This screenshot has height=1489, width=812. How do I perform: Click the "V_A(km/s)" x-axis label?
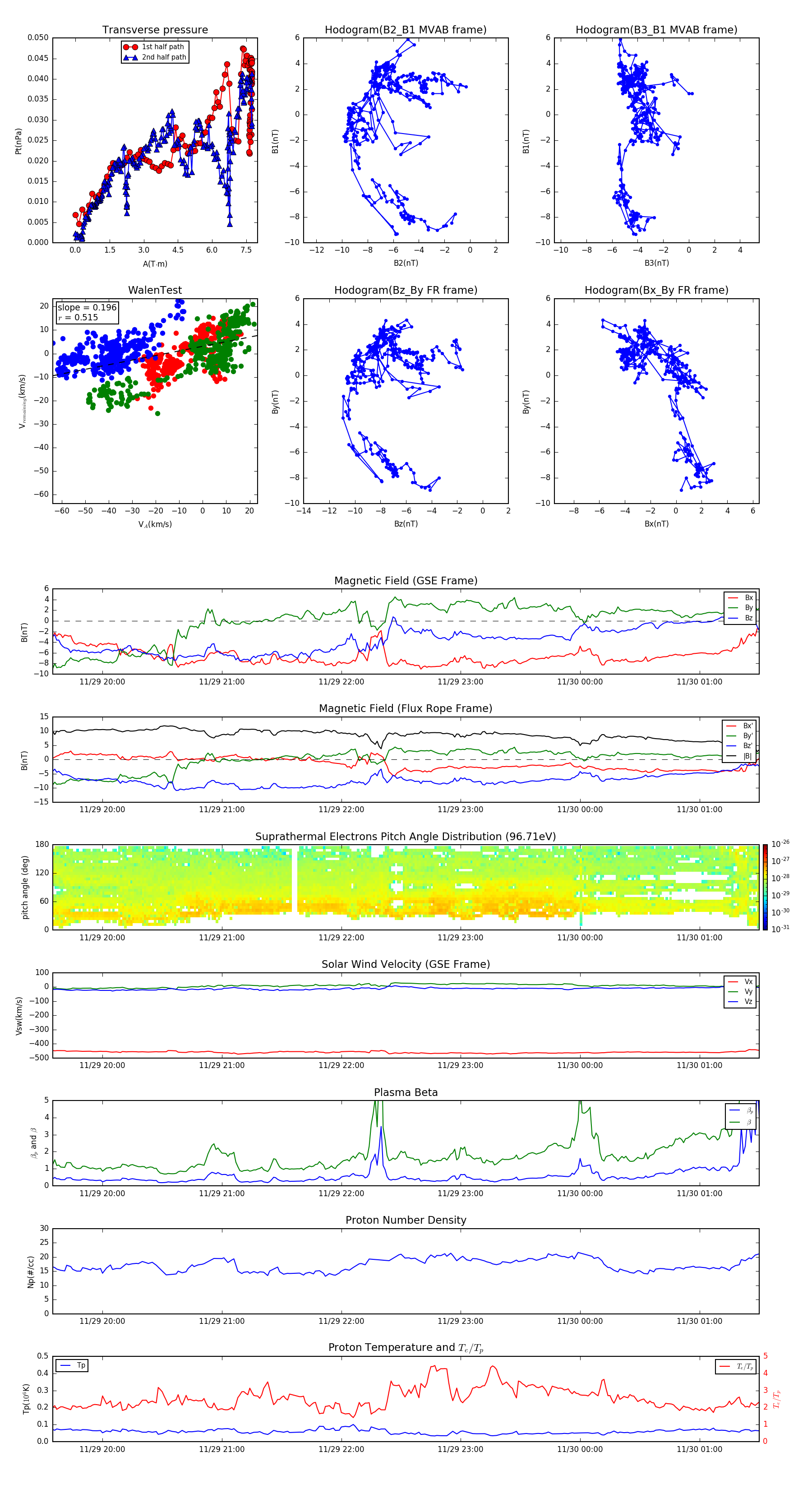(x=155, y=524)
